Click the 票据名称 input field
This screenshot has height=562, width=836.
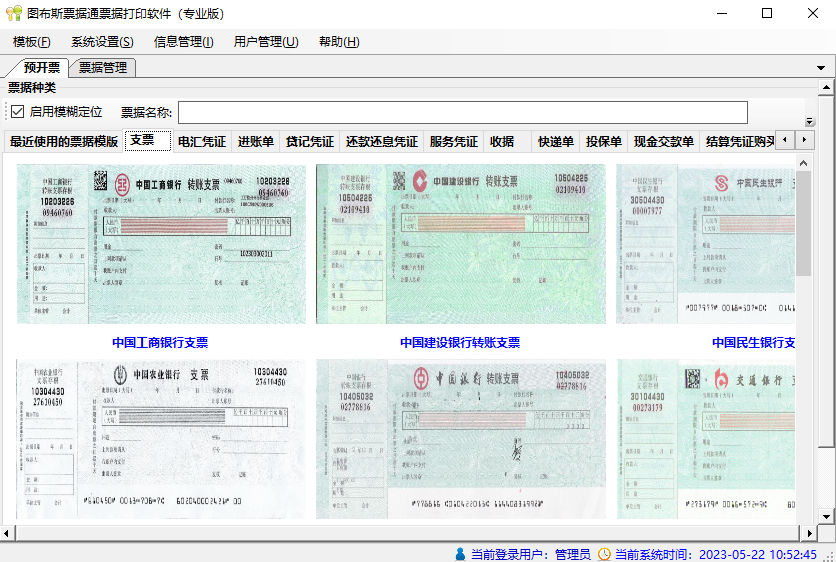[x=463, y=113]
